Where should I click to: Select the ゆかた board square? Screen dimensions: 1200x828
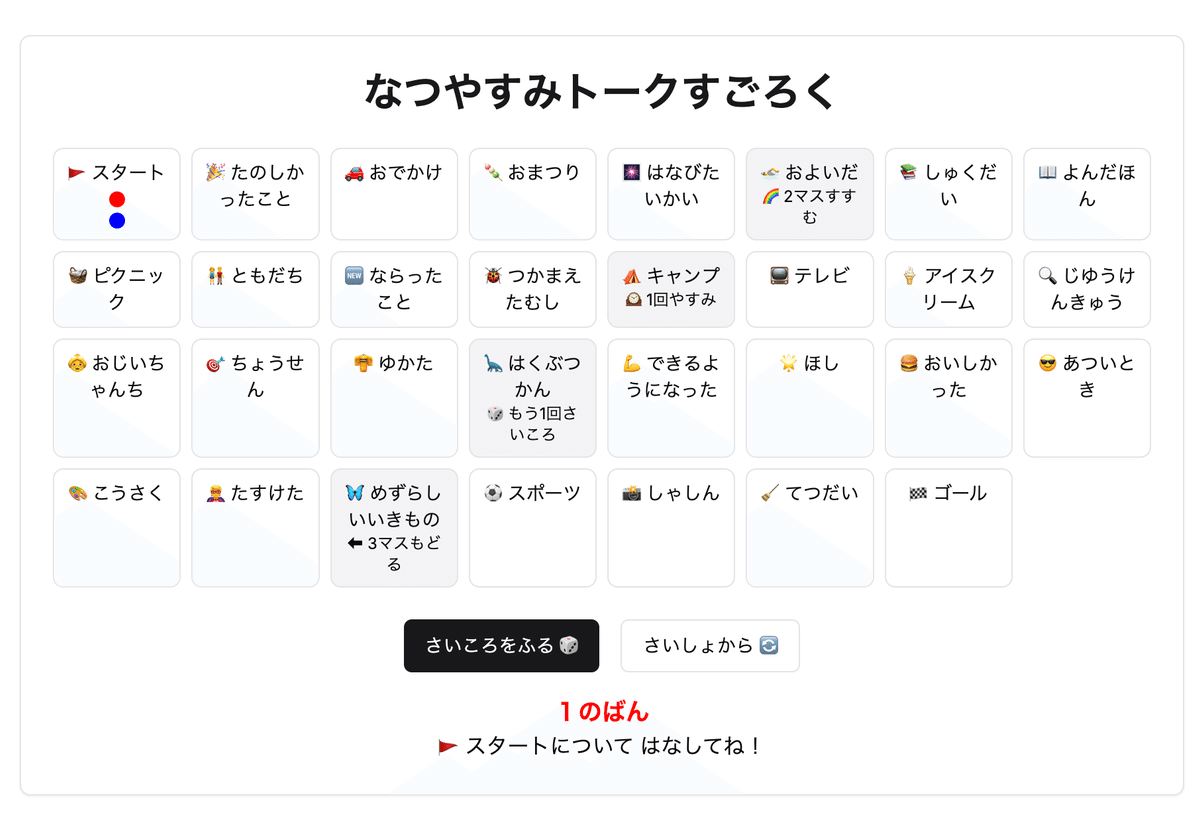(394, 398)
